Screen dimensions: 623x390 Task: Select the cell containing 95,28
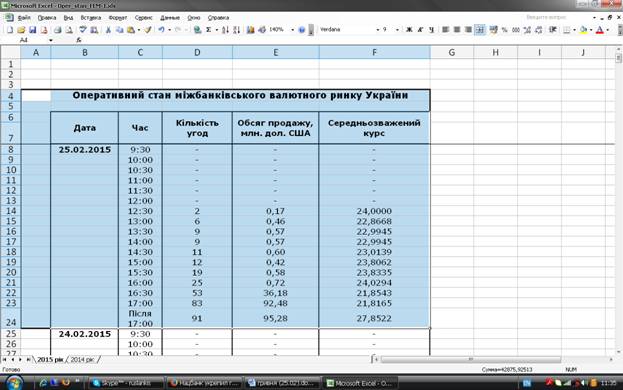click(x=275, y=318)
